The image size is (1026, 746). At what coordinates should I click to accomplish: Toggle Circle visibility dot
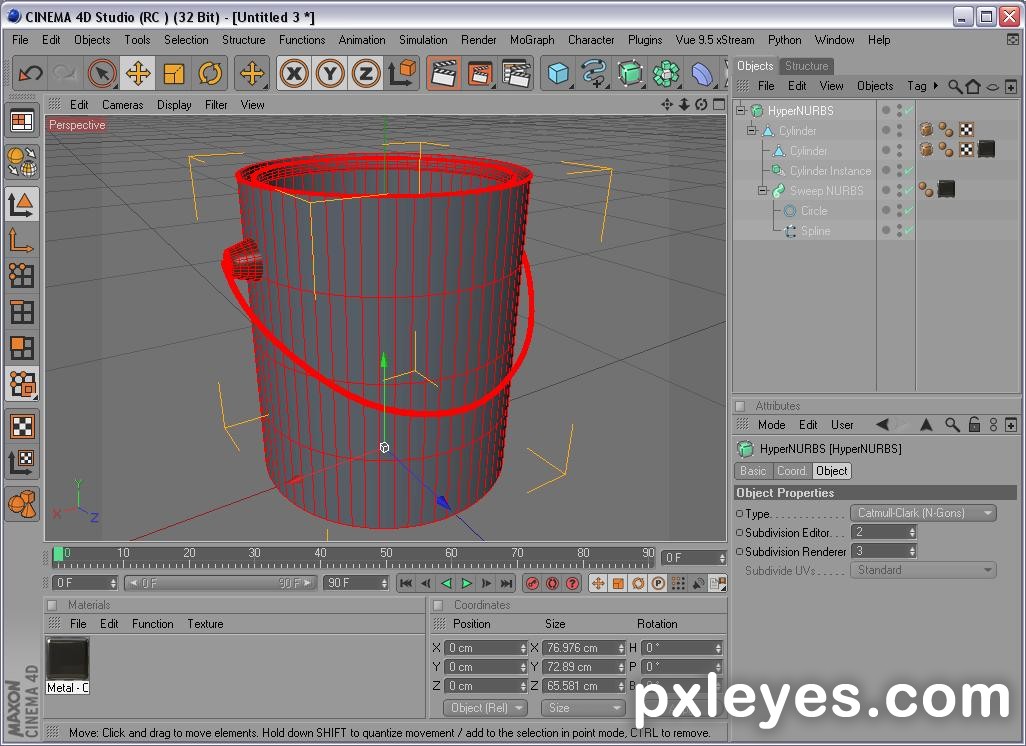pos(886,210)
